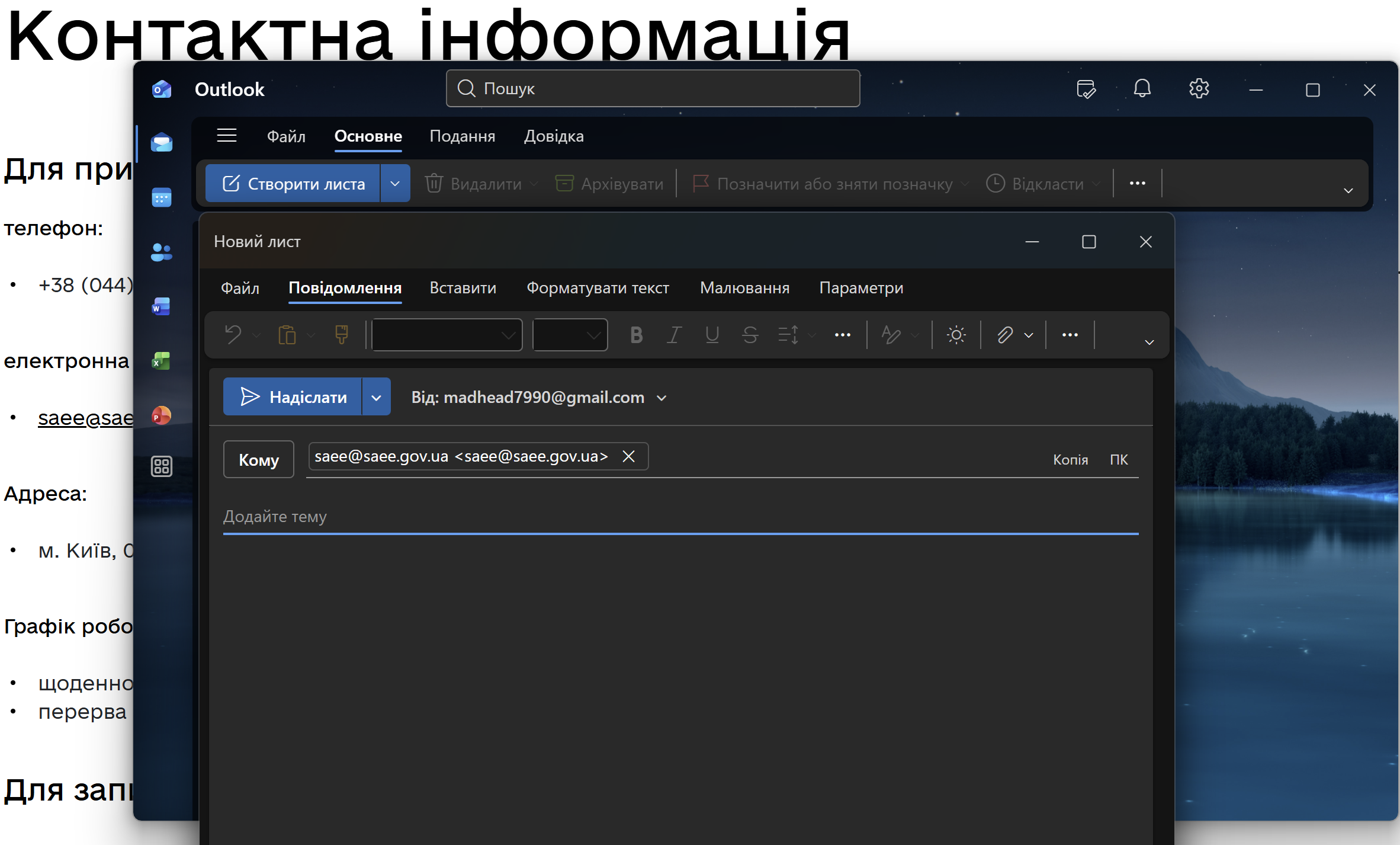The image size is (1400, 845).
Task: Click the attach file paperclip icon
Action: (x=1005, y=335)
